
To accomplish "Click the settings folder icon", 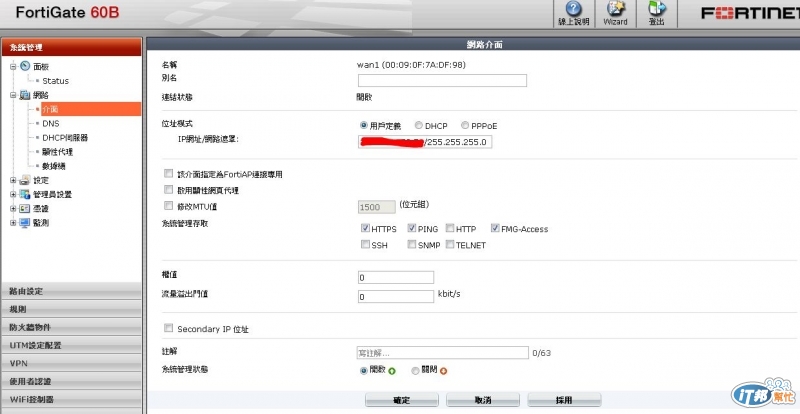I will coord(25,180).
